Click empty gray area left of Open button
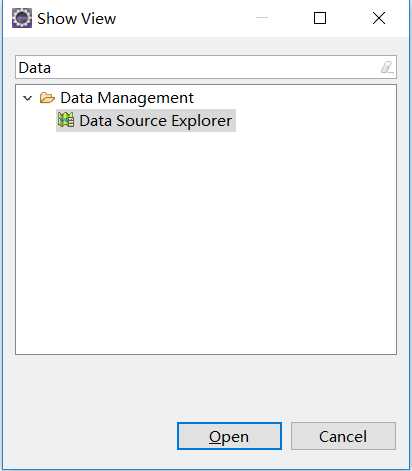This screenshot has width=412, height=471. coord(90,436)
